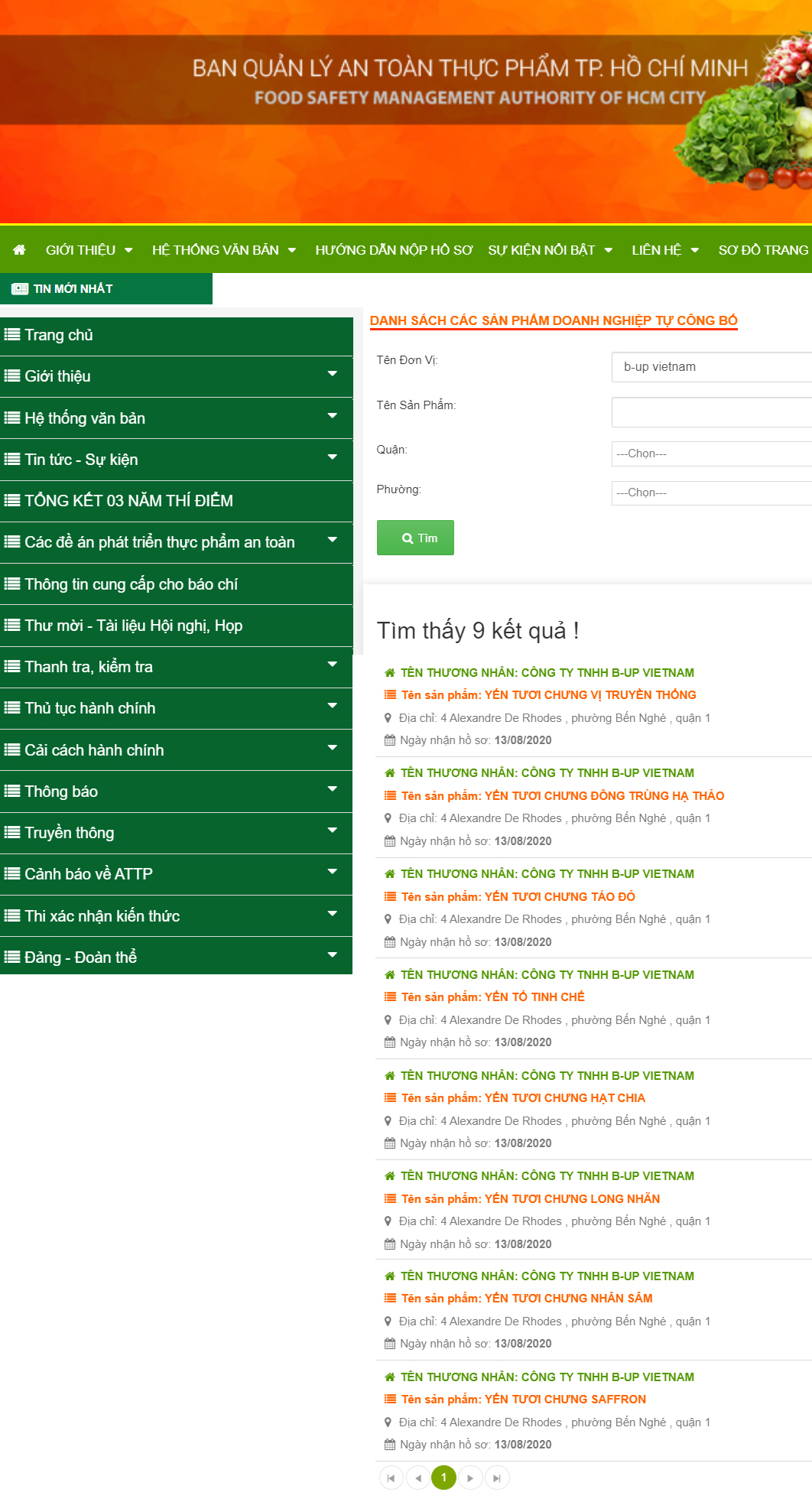Open the TIN MỚI NHẤT tab
This screenshot has width=812, height=1502.
pyautogui.click(x=106, y=288)
